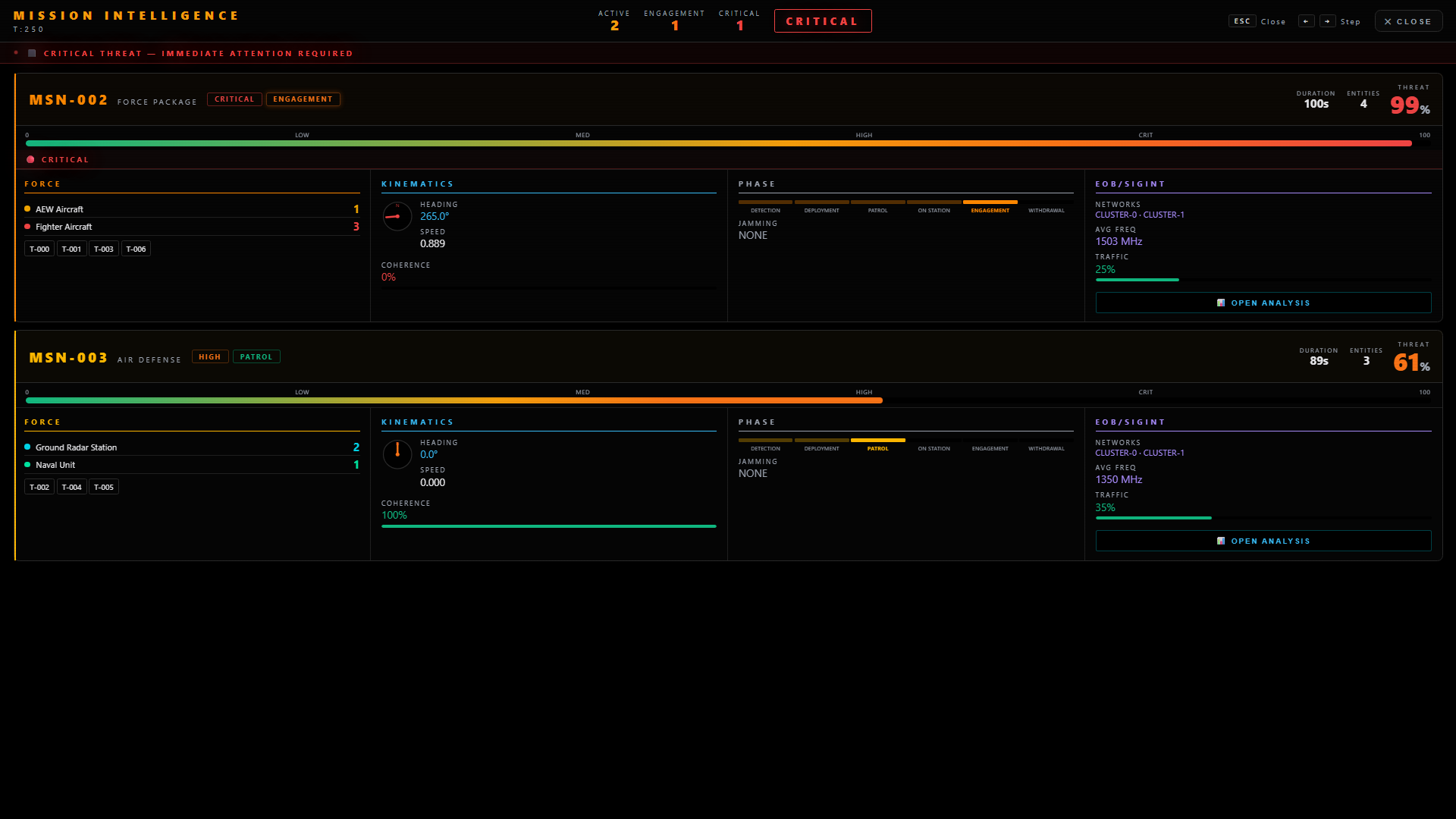Click the red CRITICAL status dot under MSN-002
The height and width of the screenshot is (819, 1456).
click(x=30, y=159)
